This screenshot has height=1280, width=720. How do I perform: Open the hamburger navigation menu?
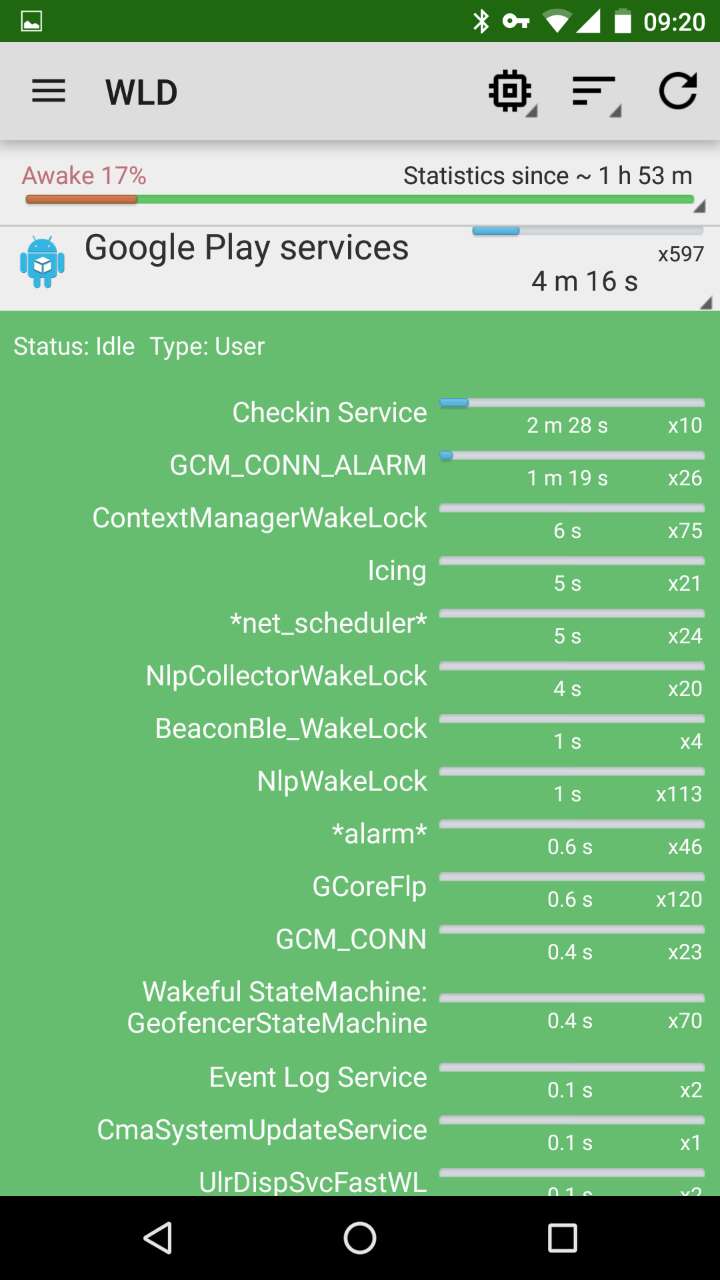point(48,92)
